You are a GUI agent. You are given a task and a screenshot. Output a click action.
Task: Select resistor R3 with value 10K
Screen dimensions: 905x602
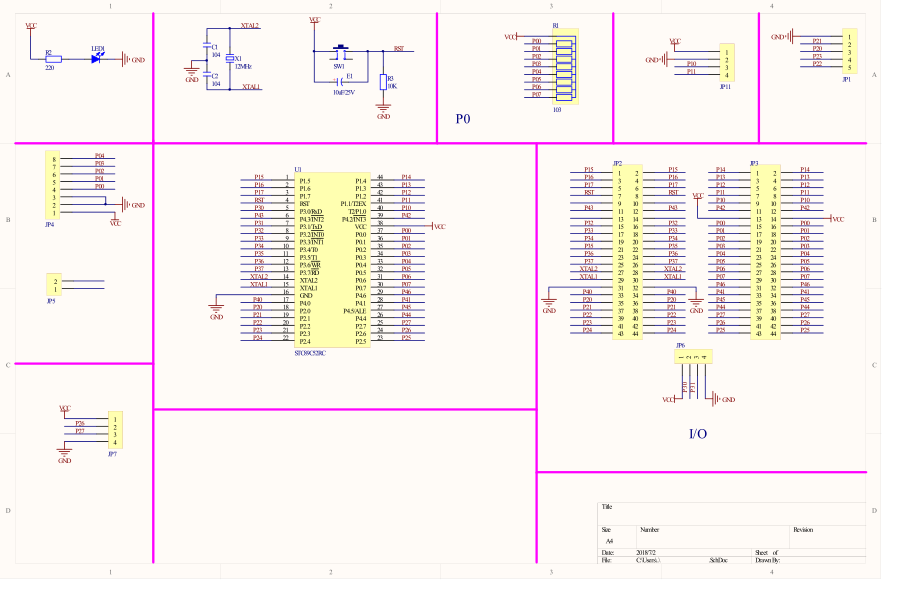[383, 82]
